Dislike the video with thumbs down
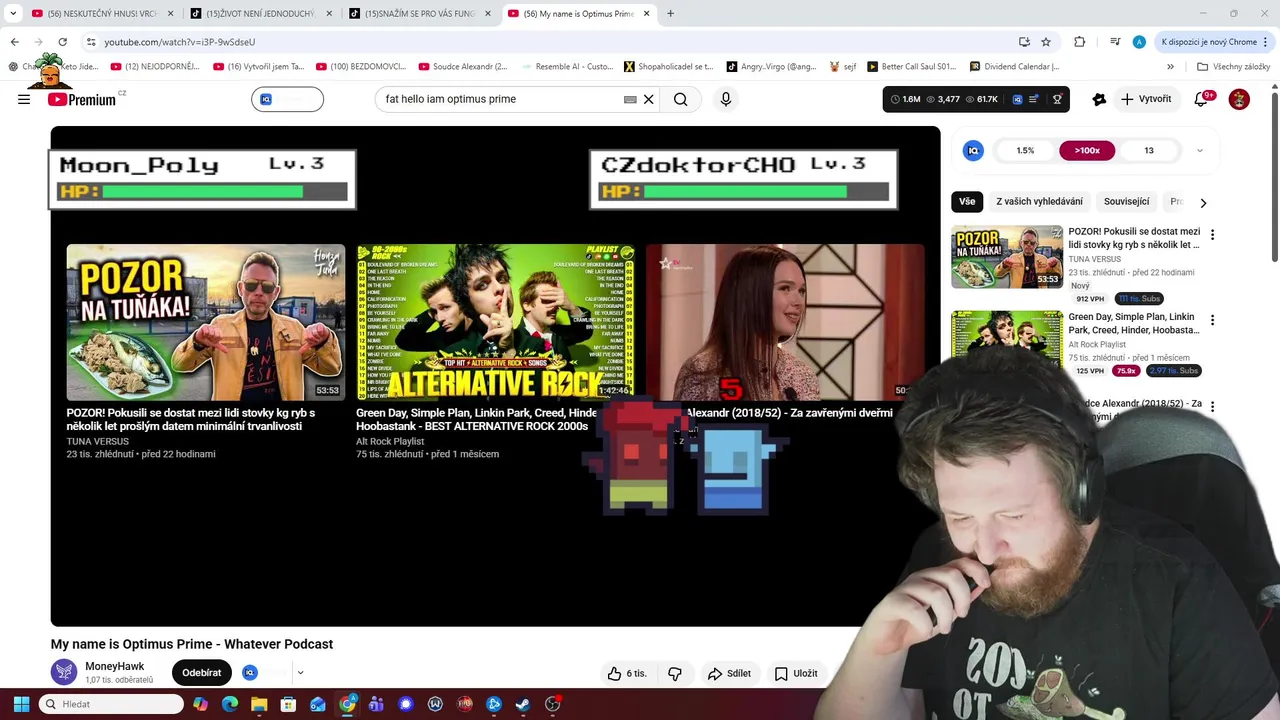Screen dimensions: 1280x720 click(x=675, y=673)
